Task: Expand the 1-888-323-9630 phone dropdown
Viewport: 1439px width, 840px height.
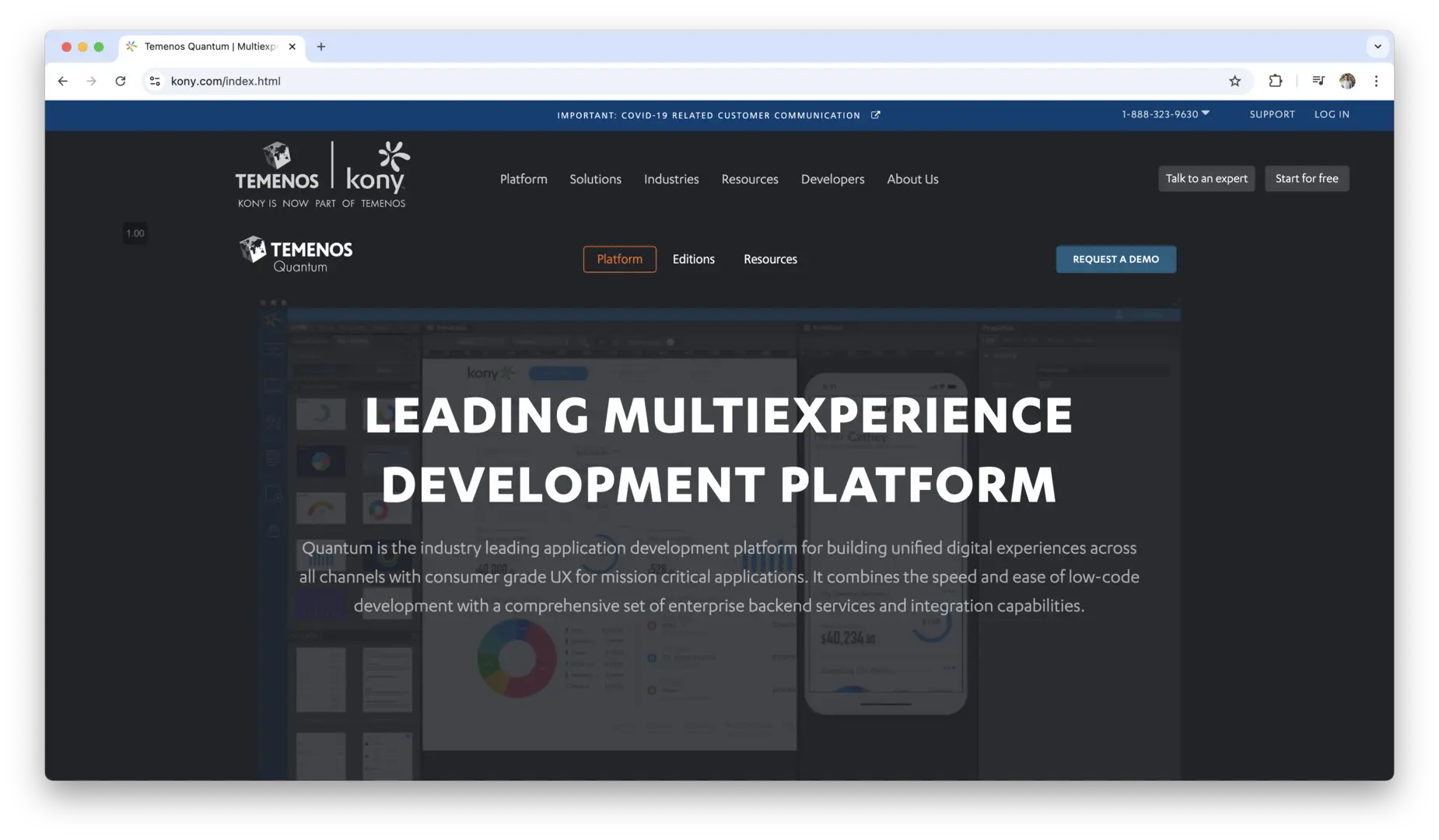Action: point(1165,114)
